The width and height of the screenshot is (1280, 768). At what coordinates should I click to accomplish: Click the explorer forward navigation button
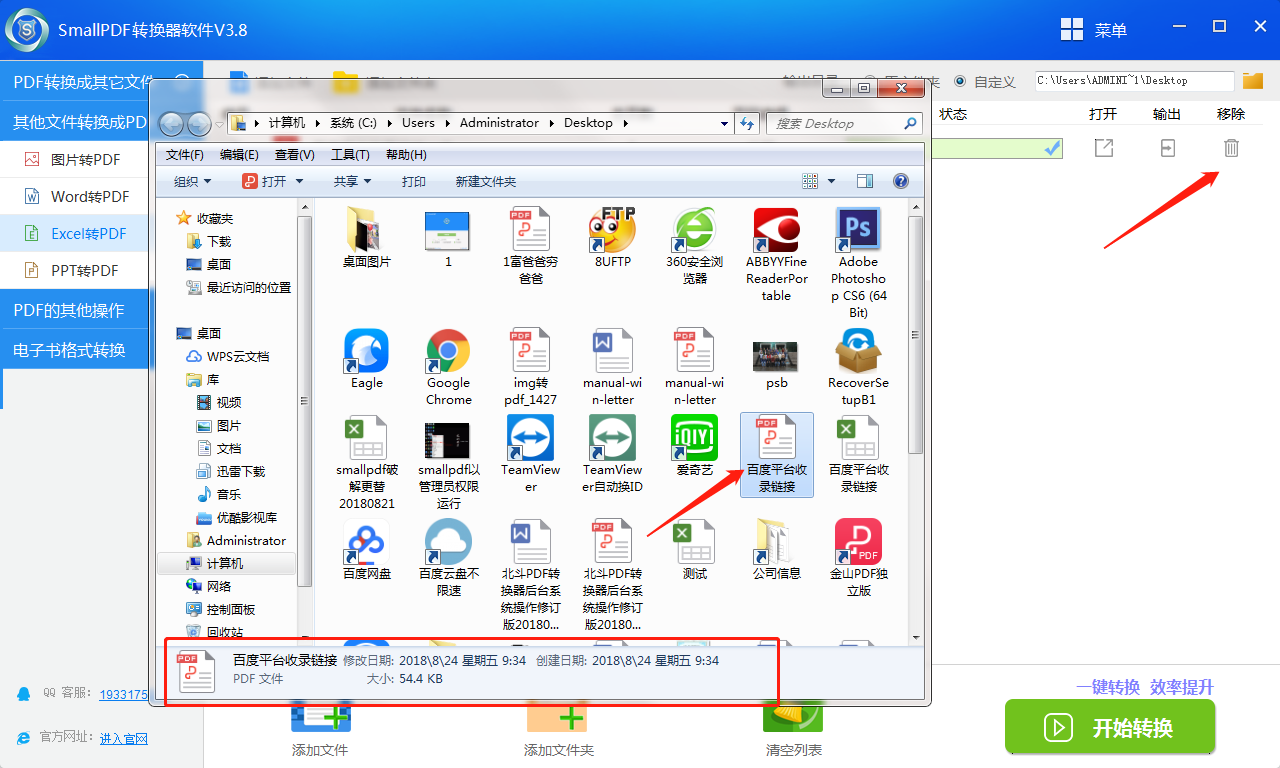pos(200,124)
